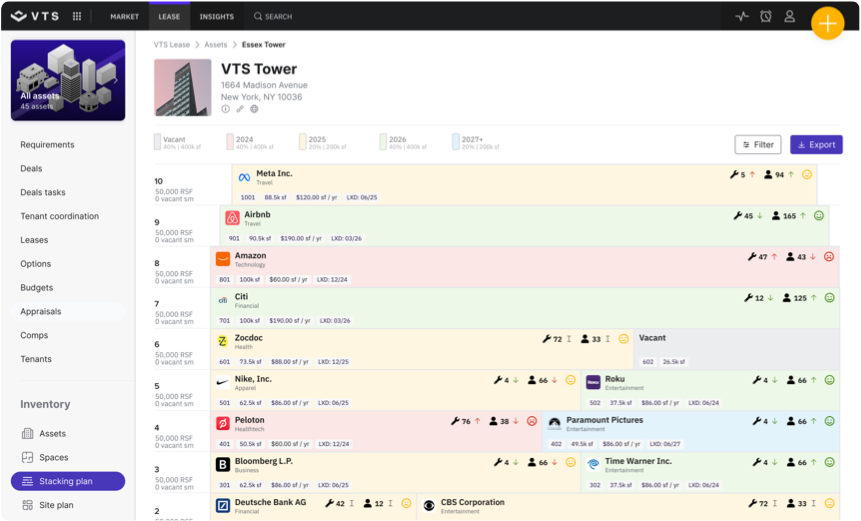Image resolution: width=861 pixels, height=521 pixels.
Task: Switch to the Market tab
Action: point(124,16)
